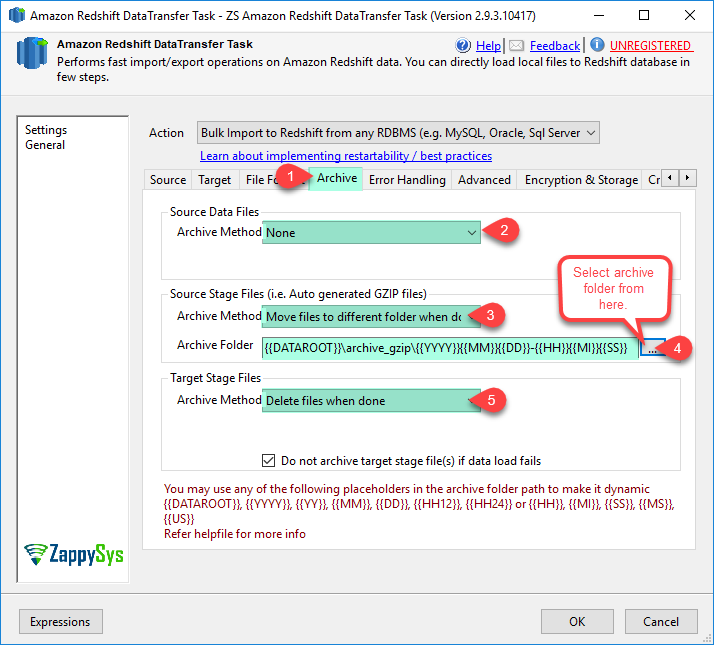Click the Expressions button
This screenshot has width=714, height=645.
click(x=61, y=621)
